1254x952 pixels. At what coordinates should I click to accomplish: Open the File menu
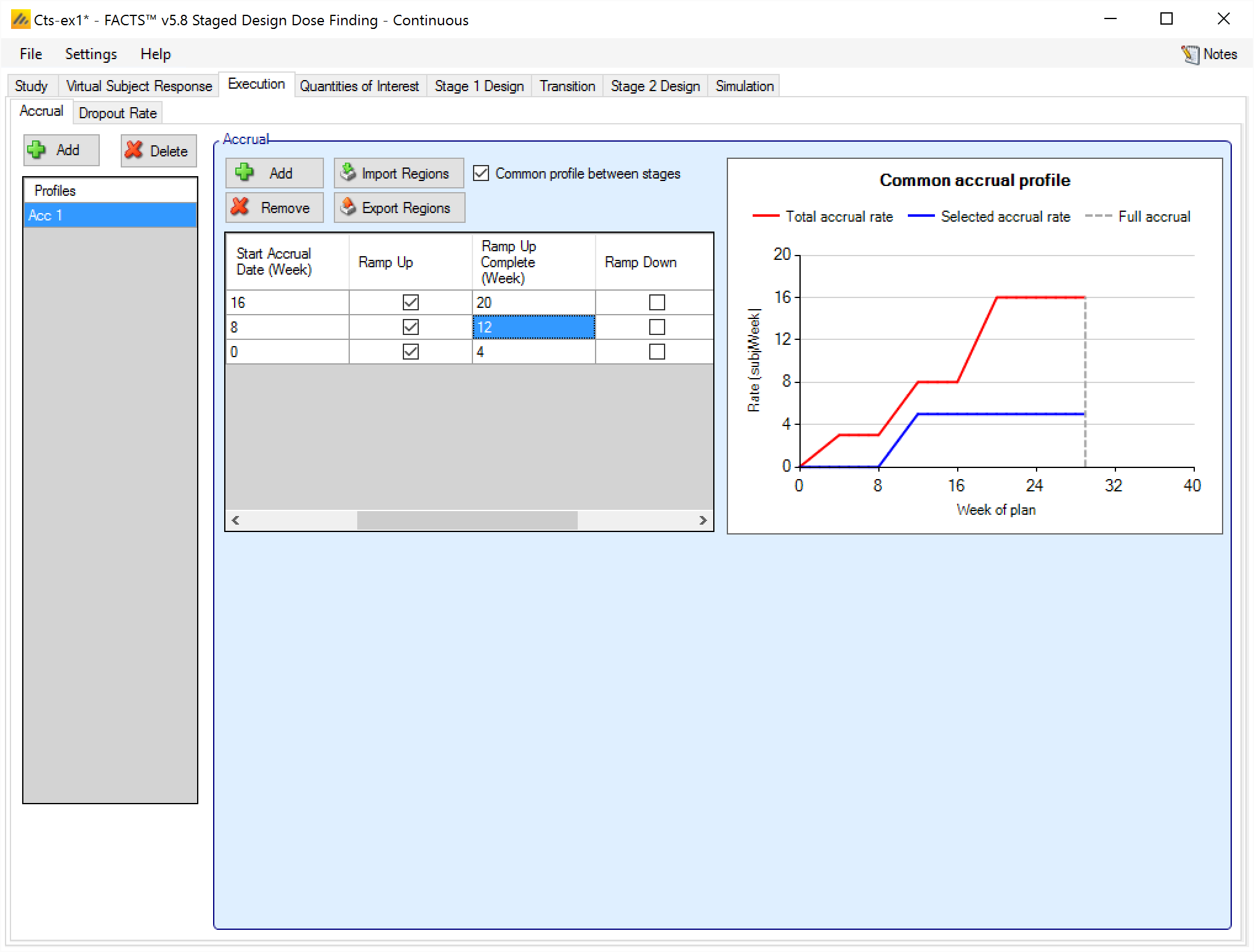tap(31, 54)
